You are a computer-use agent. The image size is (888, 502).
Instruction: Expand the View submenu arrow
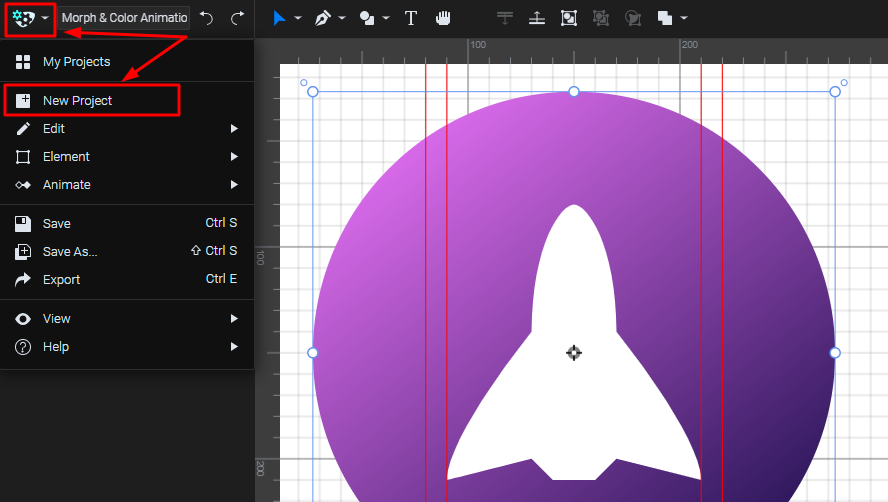(234, 318)
